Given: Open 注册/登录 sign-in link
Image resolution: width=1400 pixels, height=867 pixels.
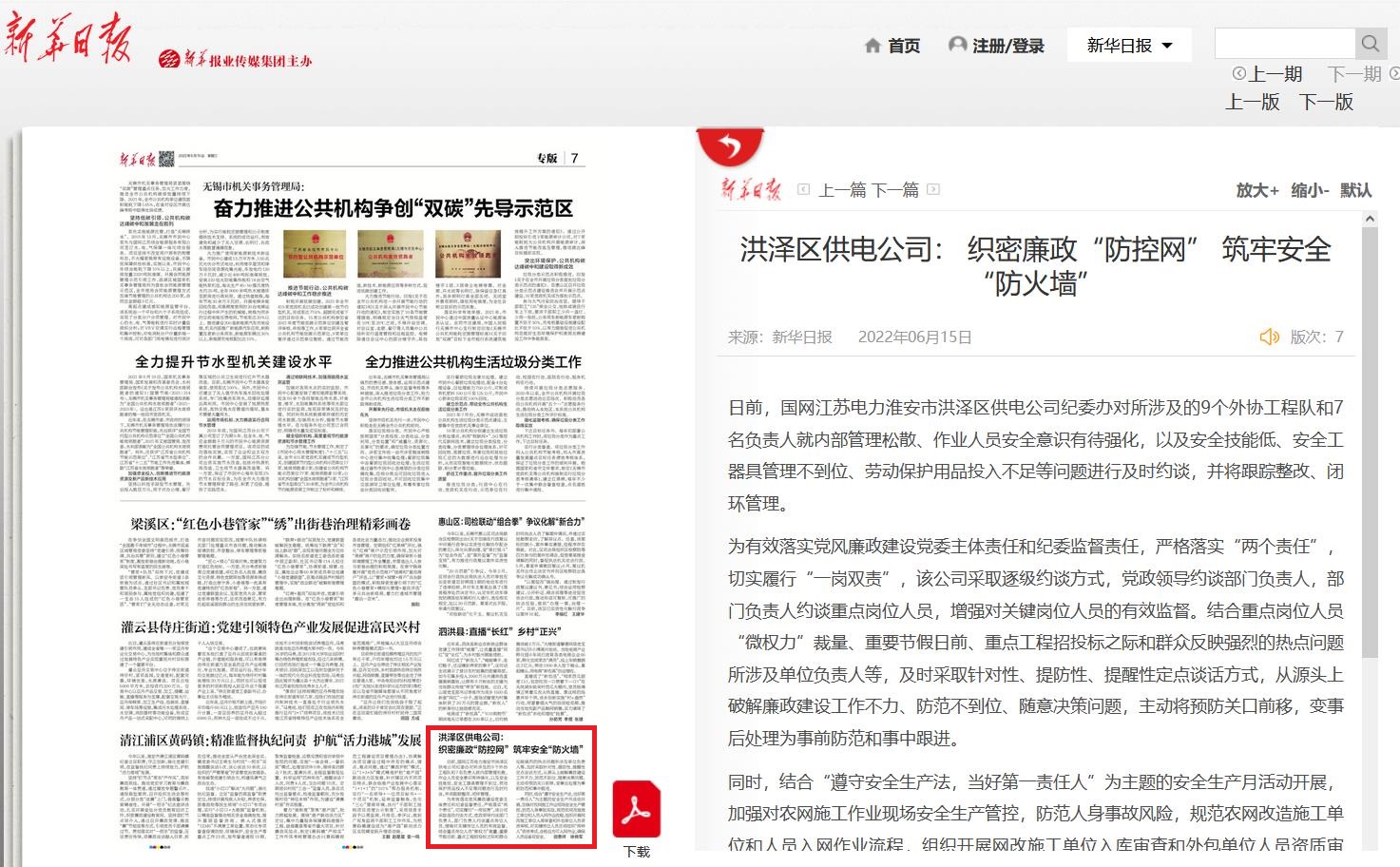Looking at the screenshot, I should click(x=996, y=46).
